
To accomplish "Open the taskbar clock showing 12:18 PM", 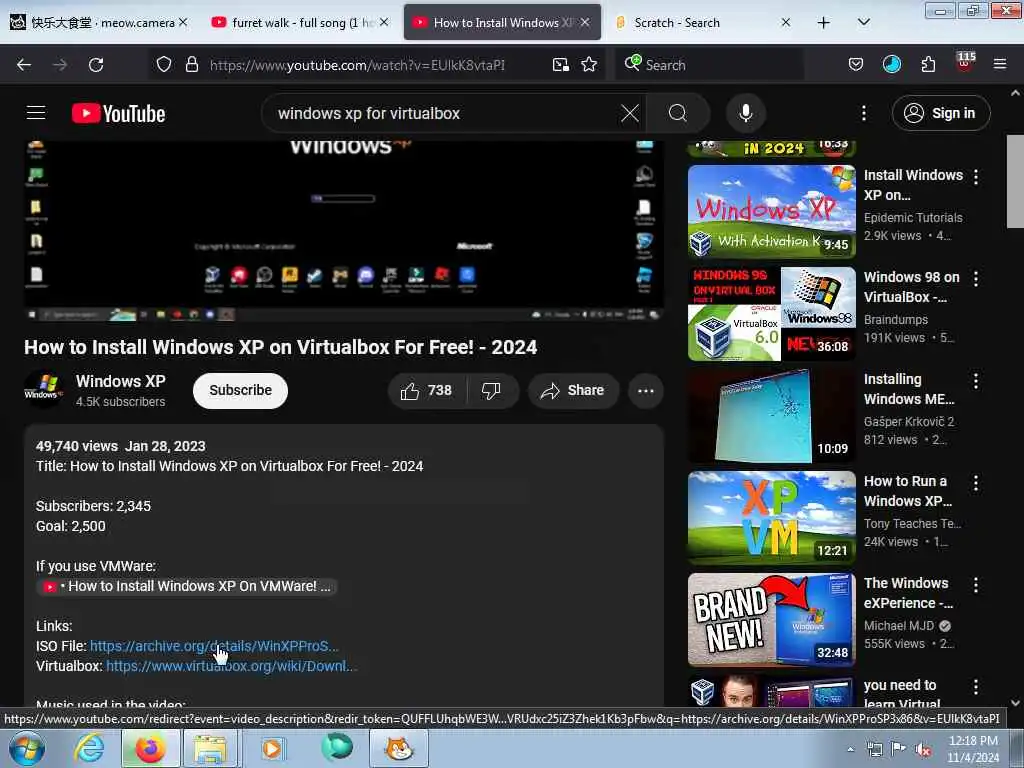I will click(x=974, y=749).
